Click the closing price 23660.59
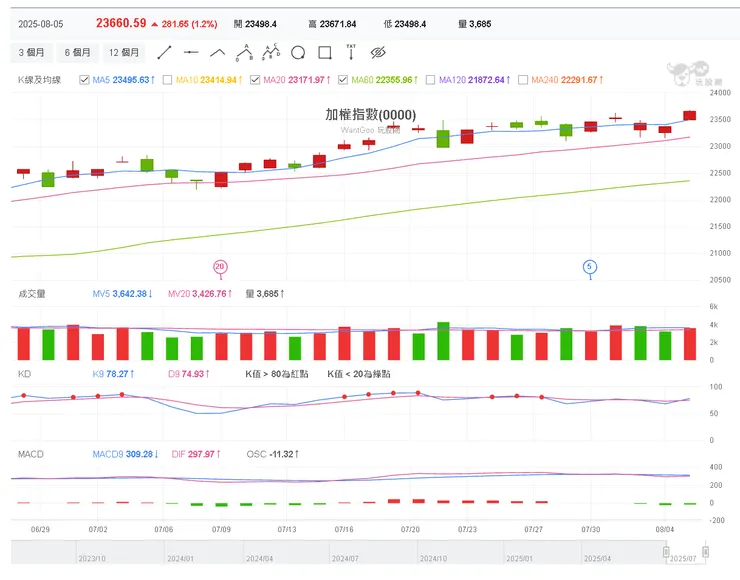Screen dimensions: 740x580 121,23
